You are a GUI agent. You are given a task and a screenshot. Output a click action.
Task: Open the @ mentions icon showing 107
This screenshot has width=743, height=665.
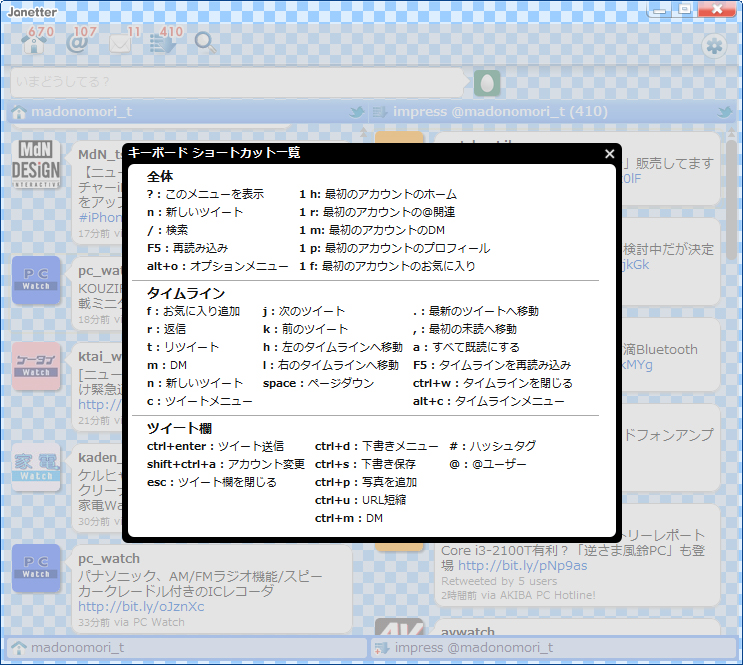click(x=79, y=41)
